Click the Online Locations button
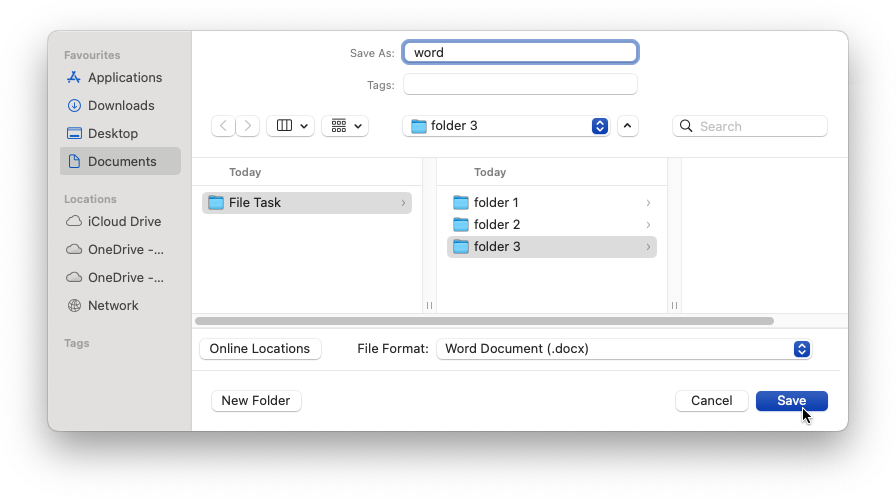This screenshot has height=499, width=896. coord(260,349)
